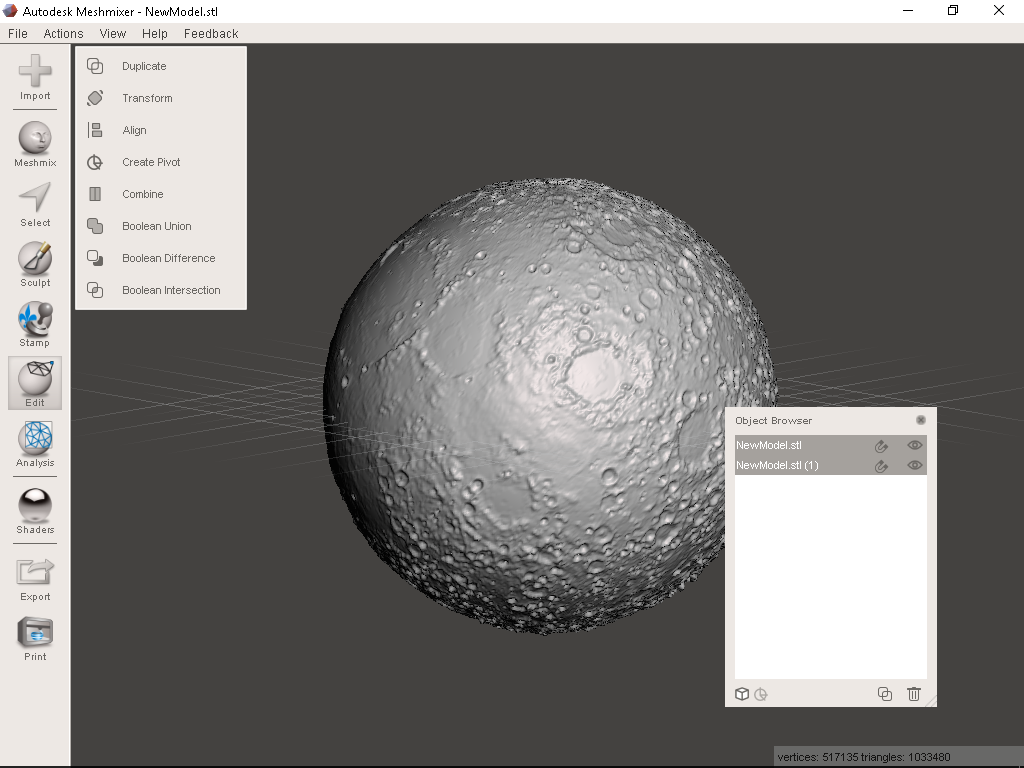
Task: Open the Shaders panel
Action: 35,506
